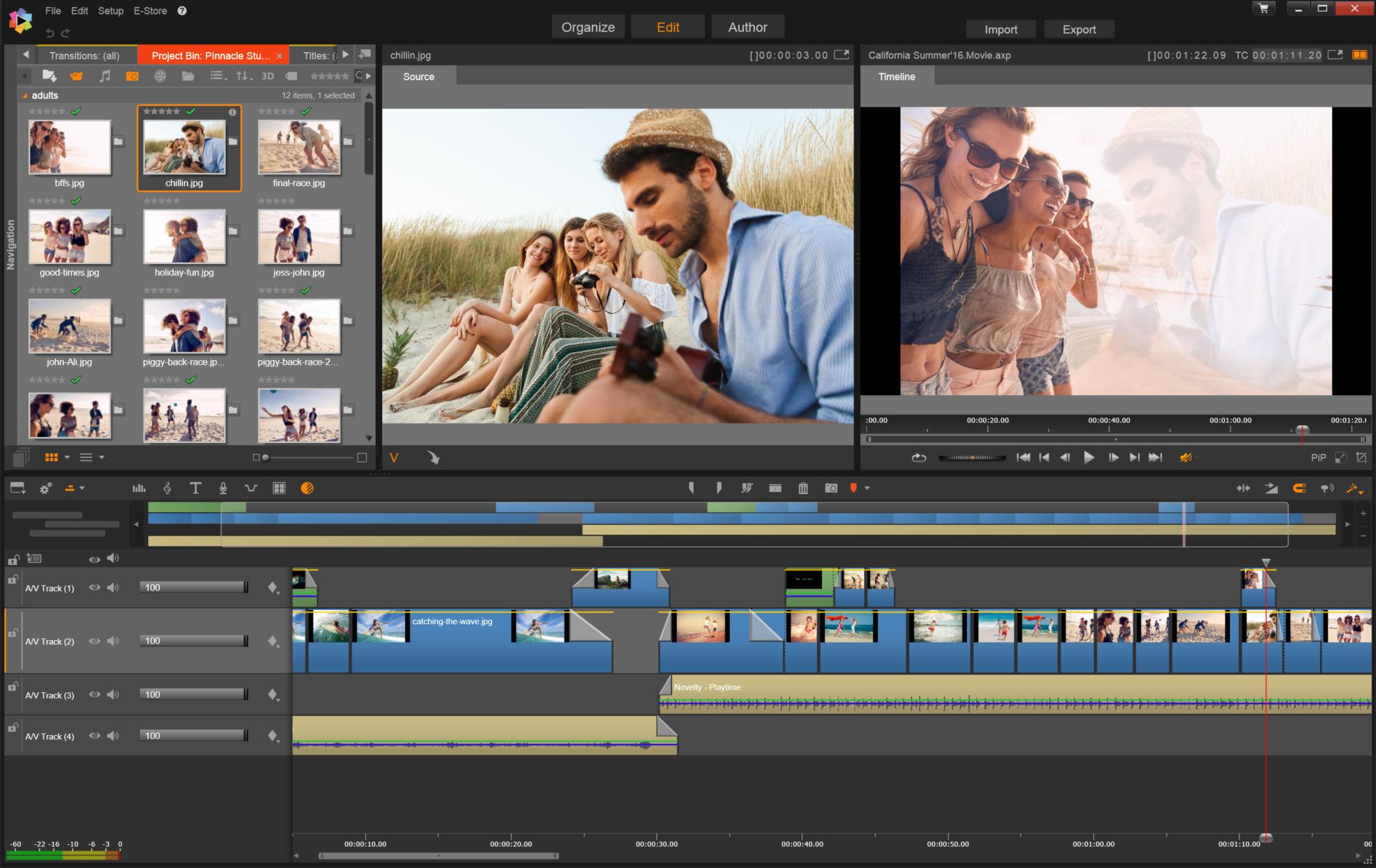1376x868 pixels.
Task: Click the trash can delete icon
Action: click(x=803, y=488)
